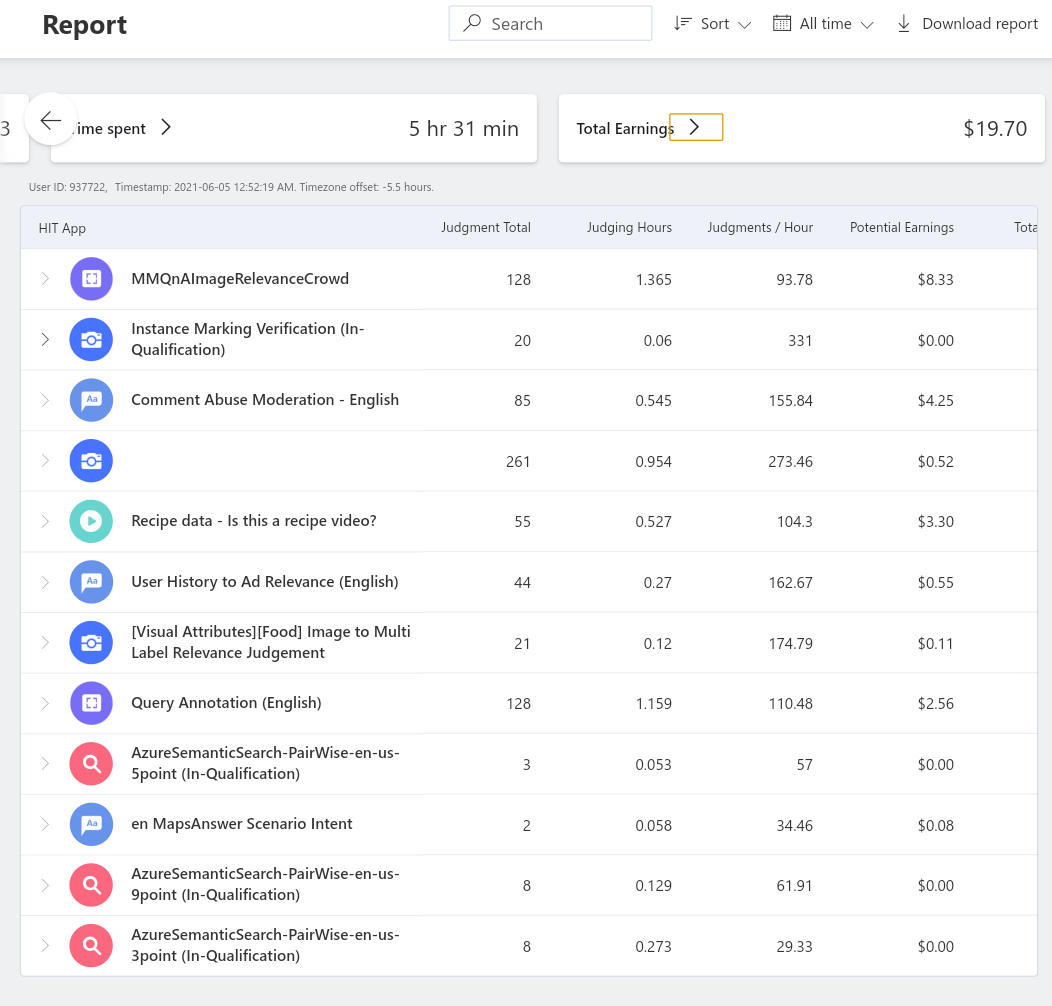This screenshot has height=1006, width=1052.
Task: Expand the Recipe data row chevron
Action: (x=45, y=521)
